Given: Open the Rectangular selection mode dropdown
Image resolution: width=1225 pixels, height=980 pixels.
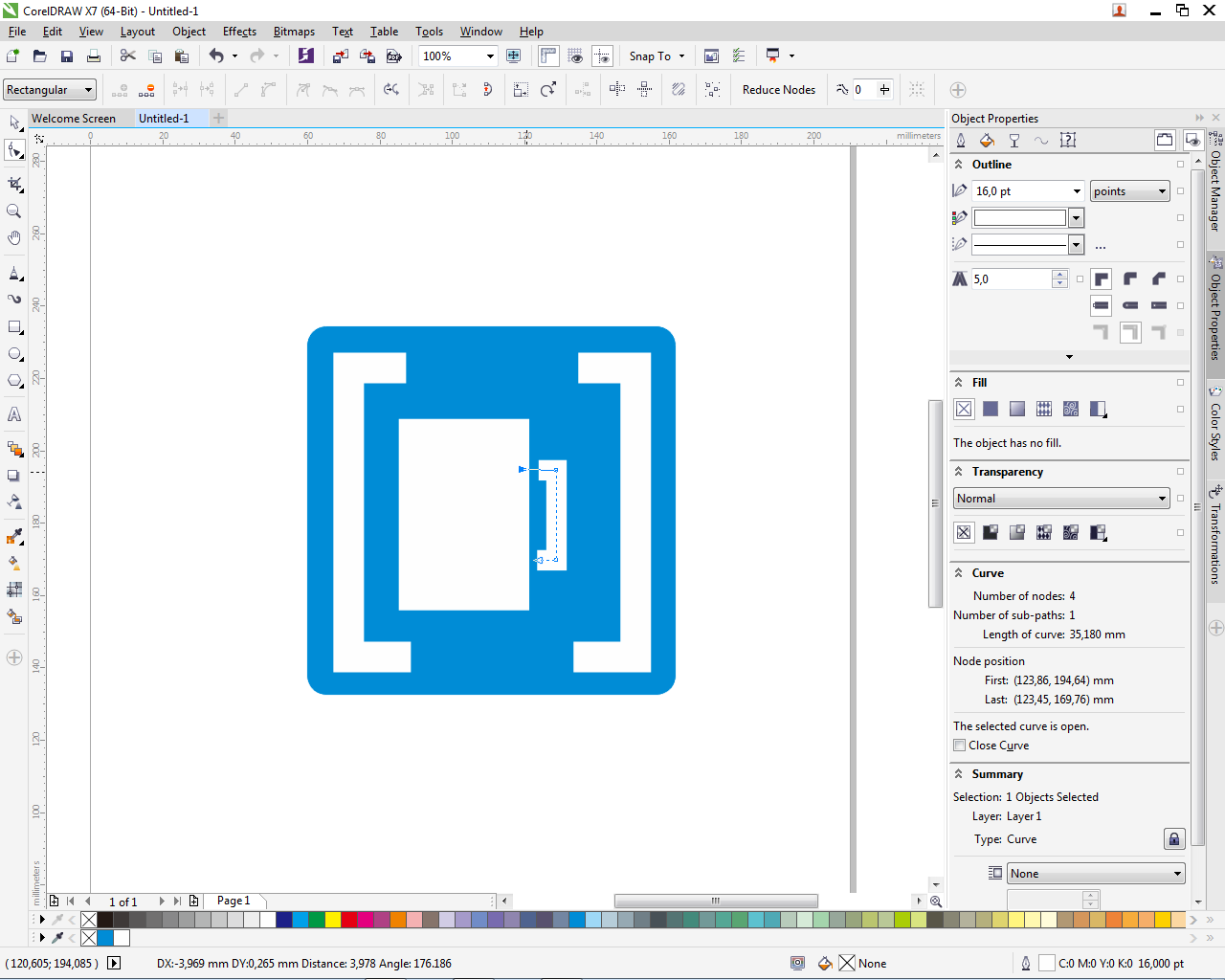Looking at the screenshot, I should click(88, 90).
